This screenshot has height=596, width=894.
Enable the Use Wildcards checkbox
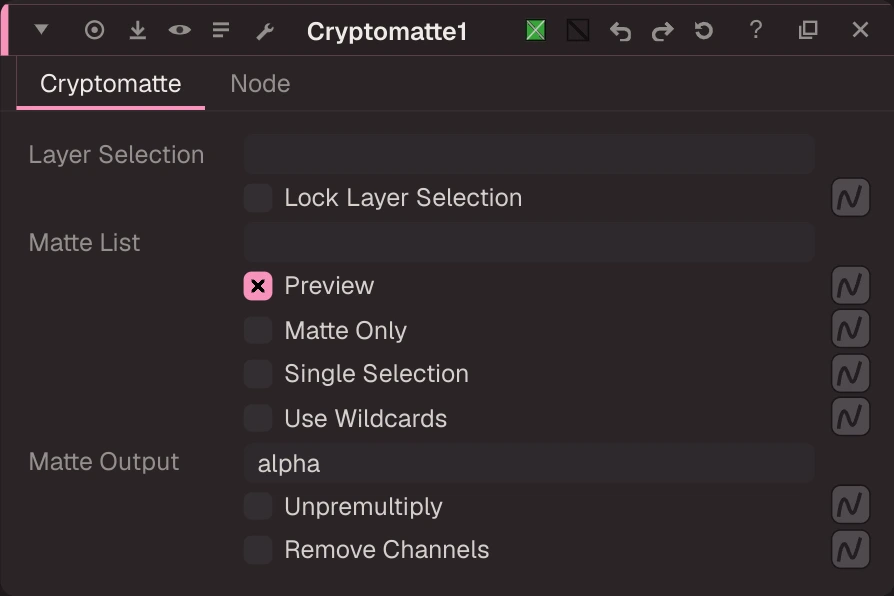(x=258, y=418)
